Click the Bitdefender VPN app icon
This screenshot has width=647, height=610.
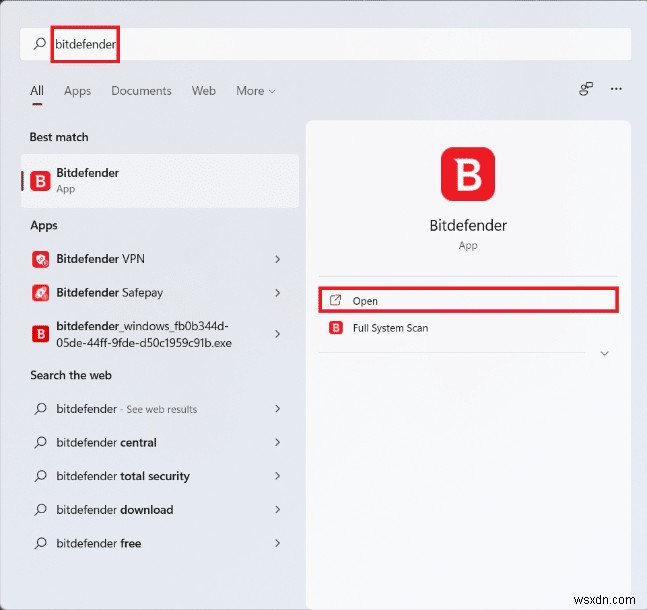click(40, 259)
